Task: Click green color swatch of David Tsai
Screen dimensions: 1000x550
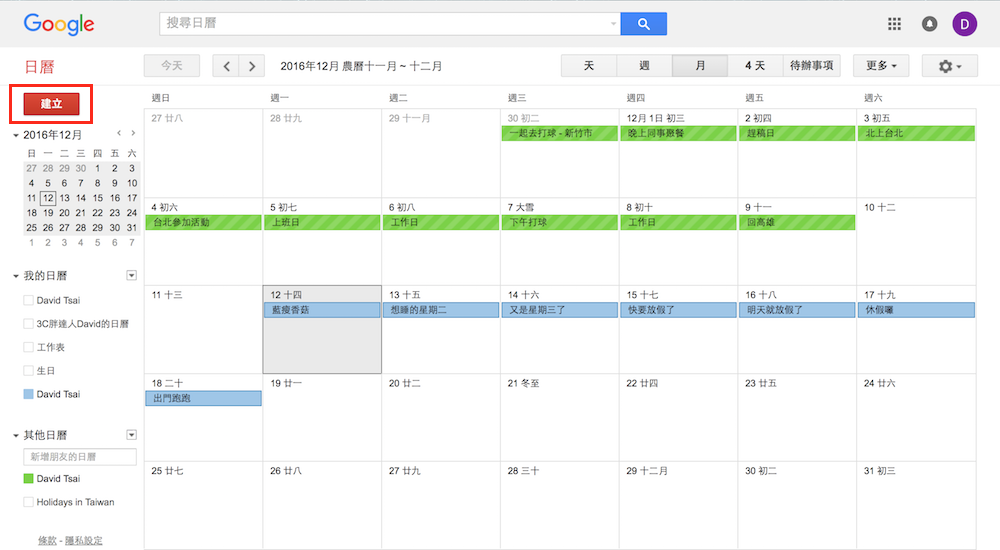Action: [x=28, y=479]
